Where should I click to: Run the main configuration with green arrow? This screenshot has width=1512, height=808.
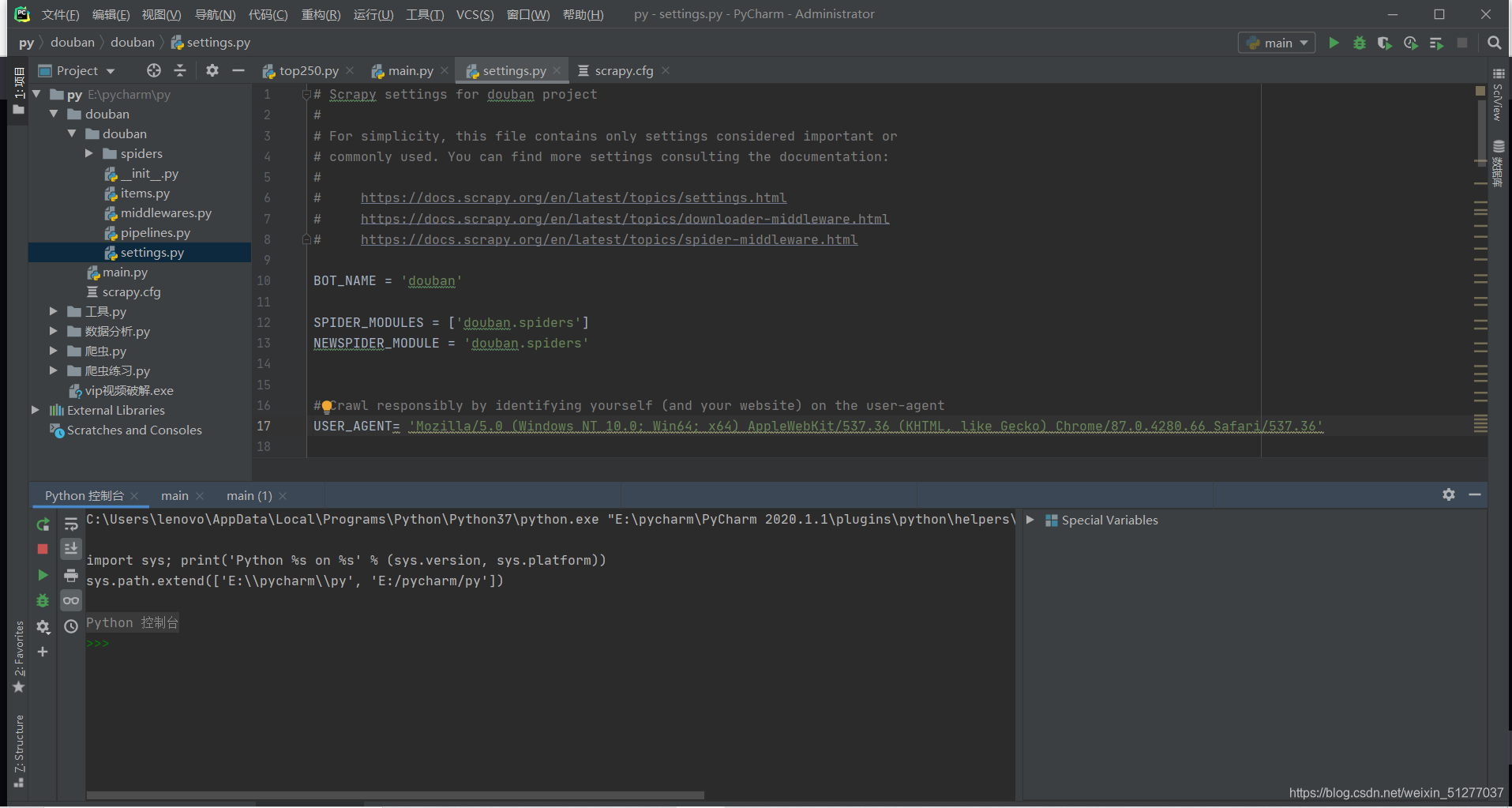click(1334, 43)
